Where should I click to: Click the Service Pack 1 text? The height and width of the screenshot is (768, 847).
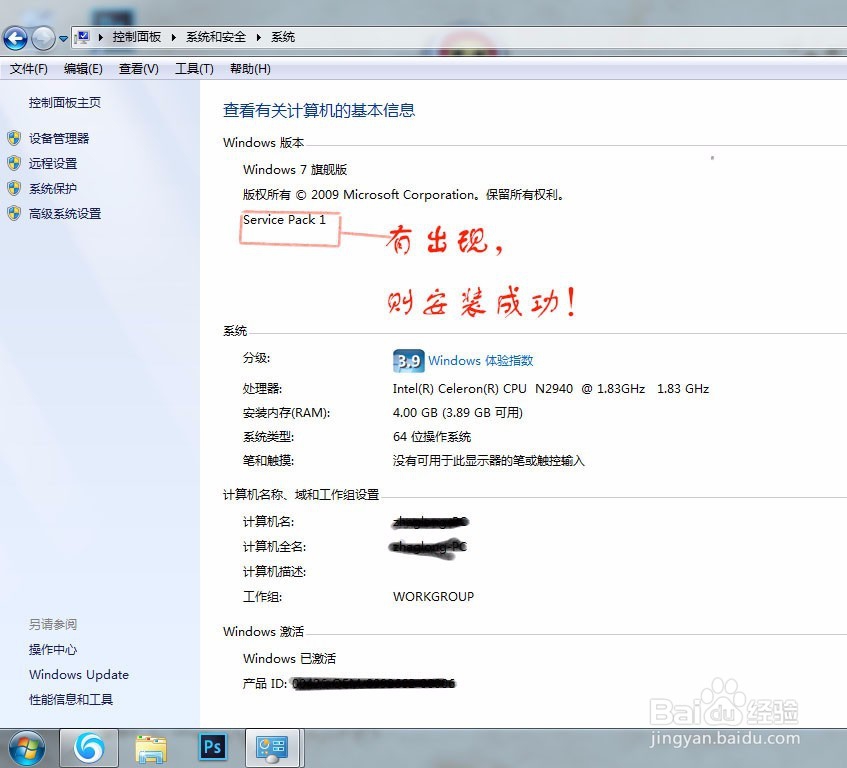[284, 220]
